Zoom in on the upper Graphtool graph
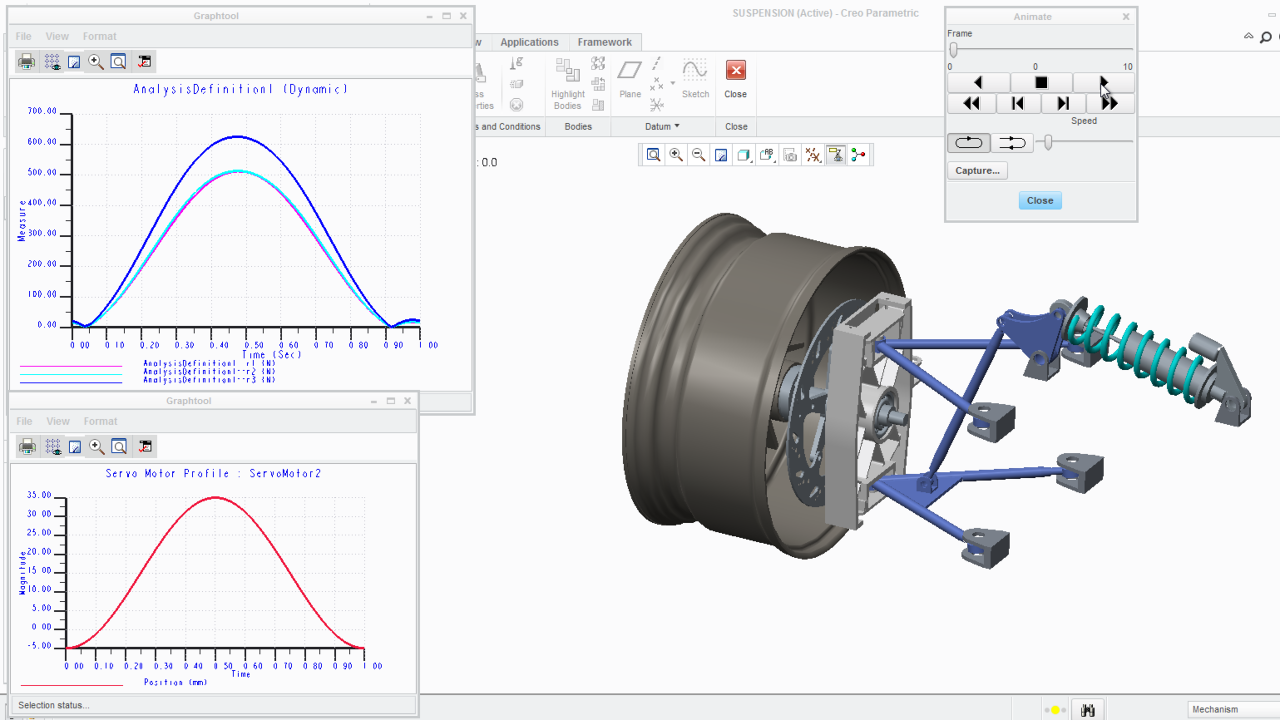Viewport: 1280px width, 720px height. (x=96, y=62)
